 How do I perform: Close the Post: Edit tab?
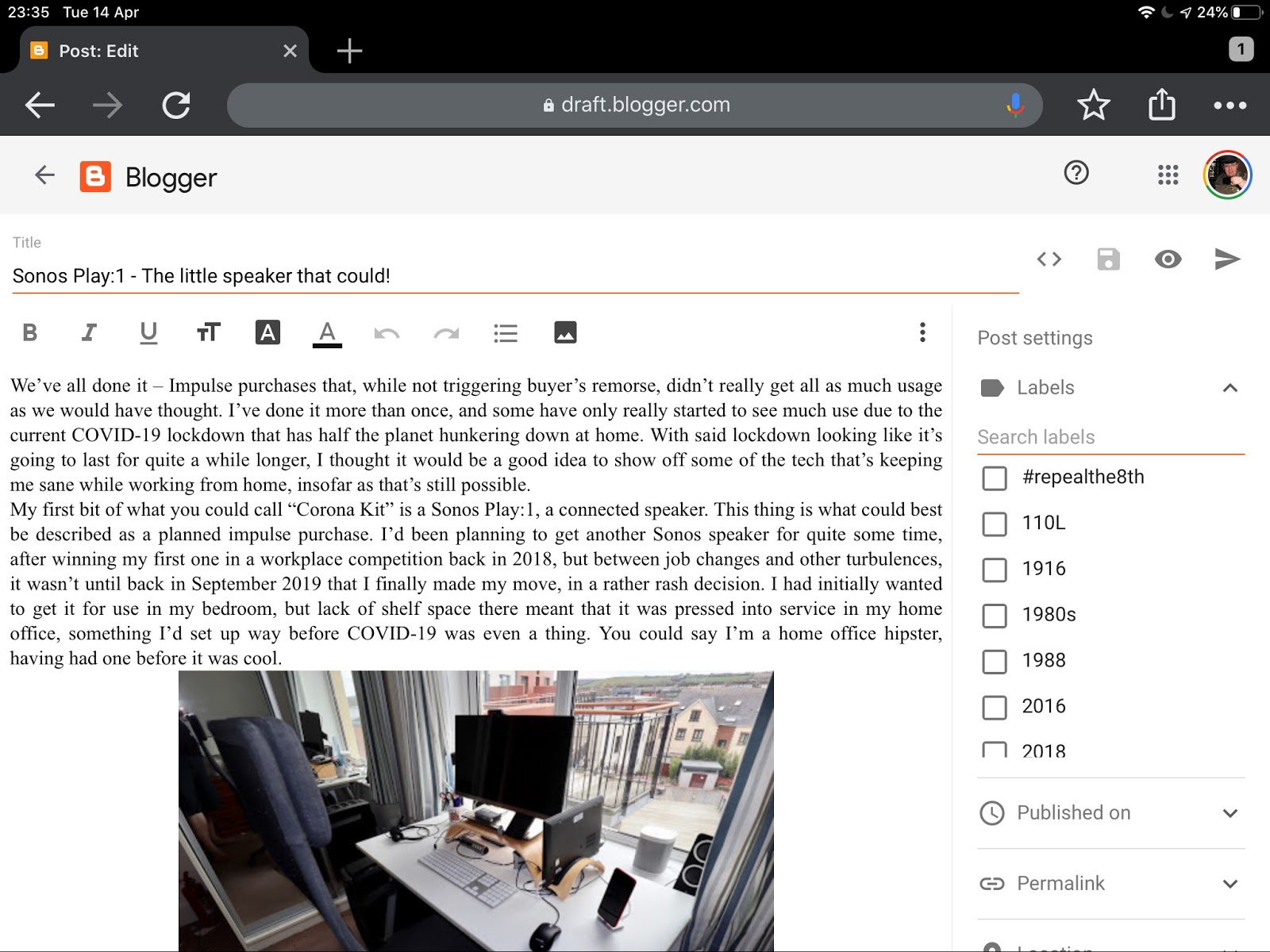291,51
